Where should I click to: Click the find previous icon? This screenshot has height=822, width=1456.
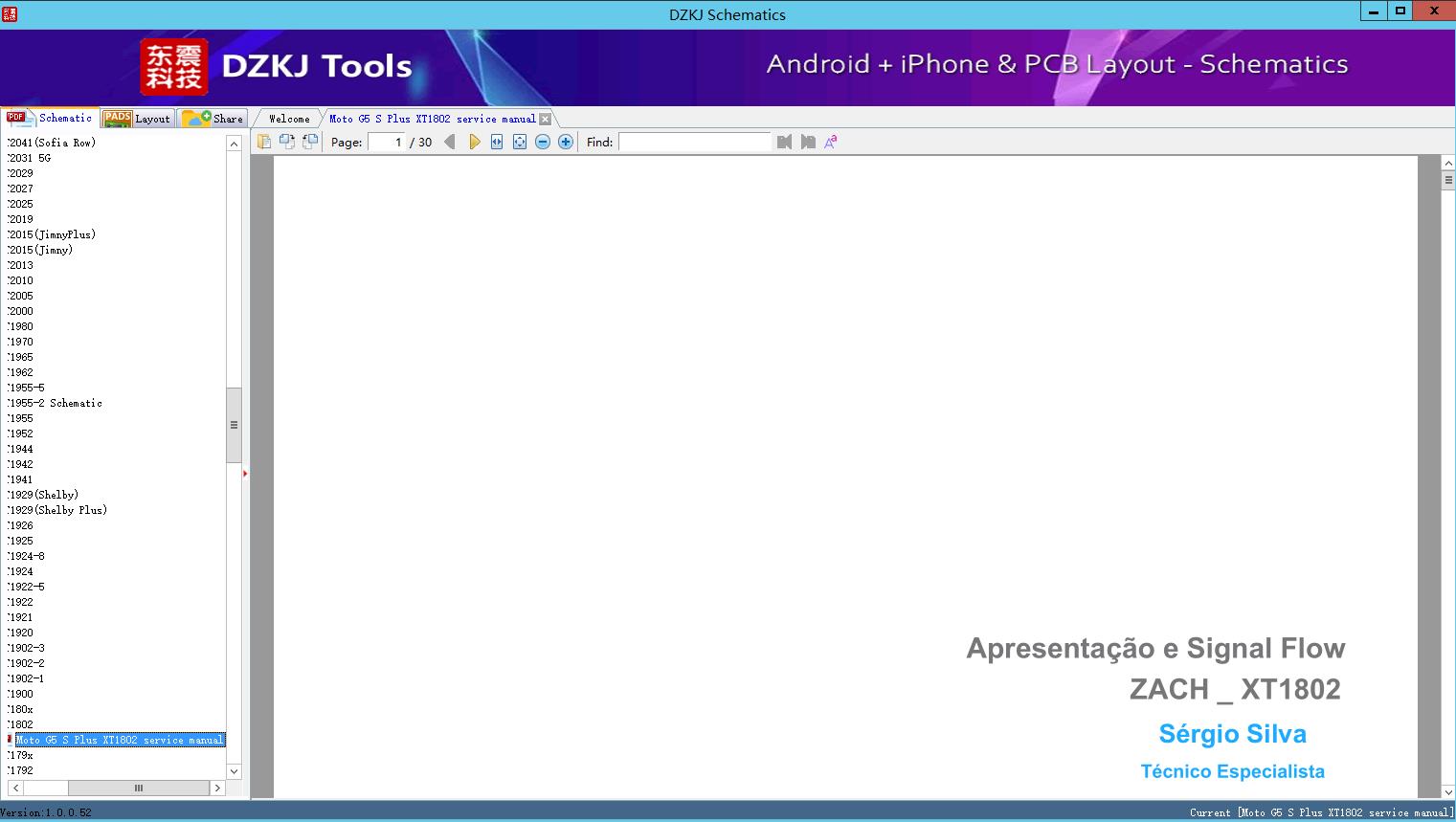(x=785, y=142)
